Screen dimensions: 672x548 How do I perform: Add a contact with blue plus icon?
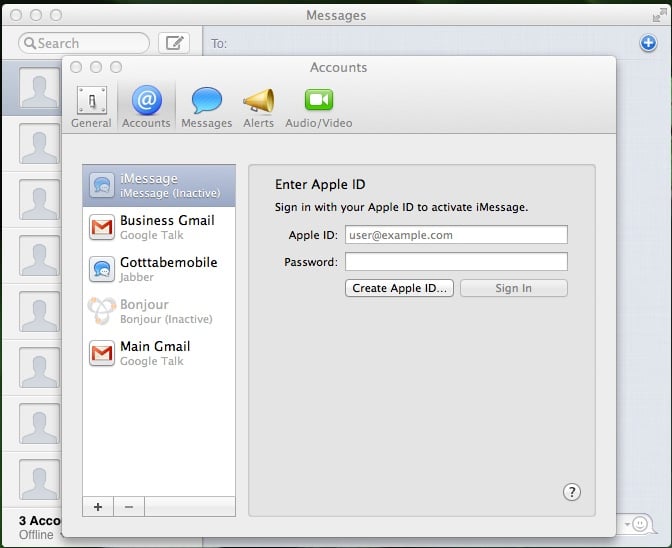[x=648, y=43]
